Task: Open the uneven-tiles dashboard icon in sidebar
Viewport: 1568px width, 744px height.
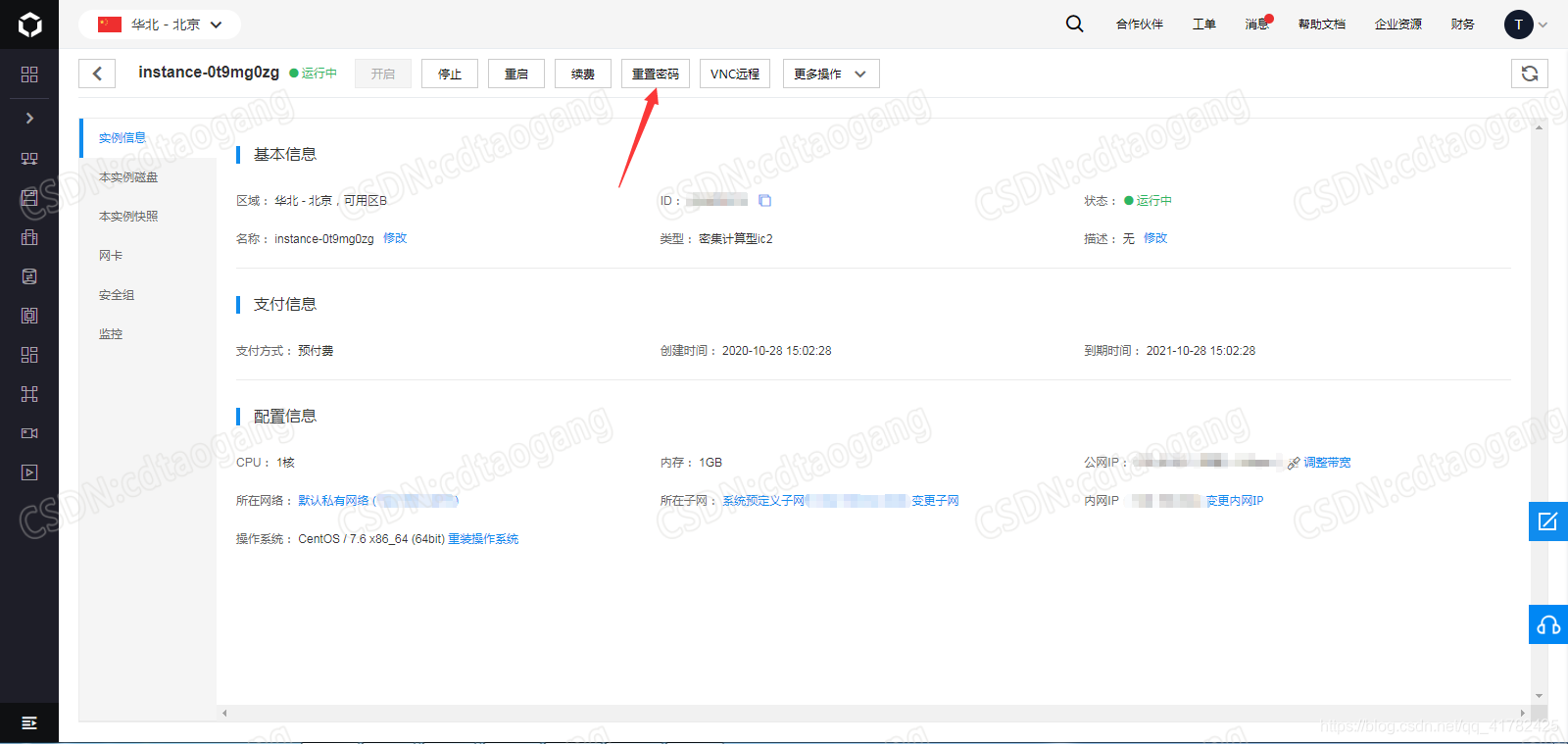Action: (x=29, y=355)
